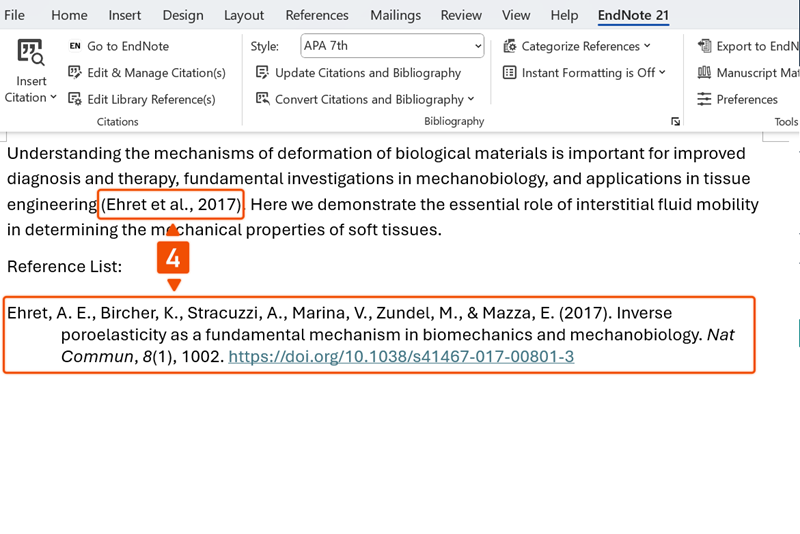Viewport: 800px width, 534px height.
Task: Switch to the Review tab
Action: pyautogui.click(x=461, y=15)
